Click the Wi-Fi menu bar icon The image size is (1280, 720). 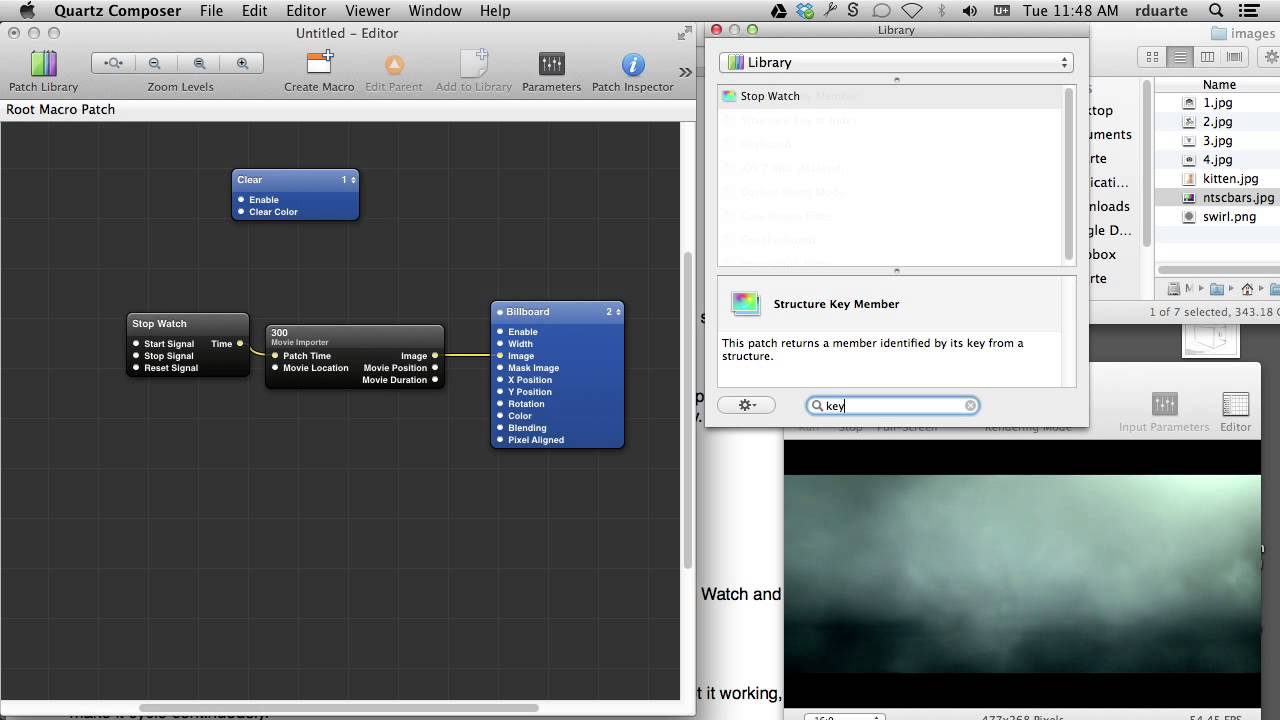tap(911, 11)
